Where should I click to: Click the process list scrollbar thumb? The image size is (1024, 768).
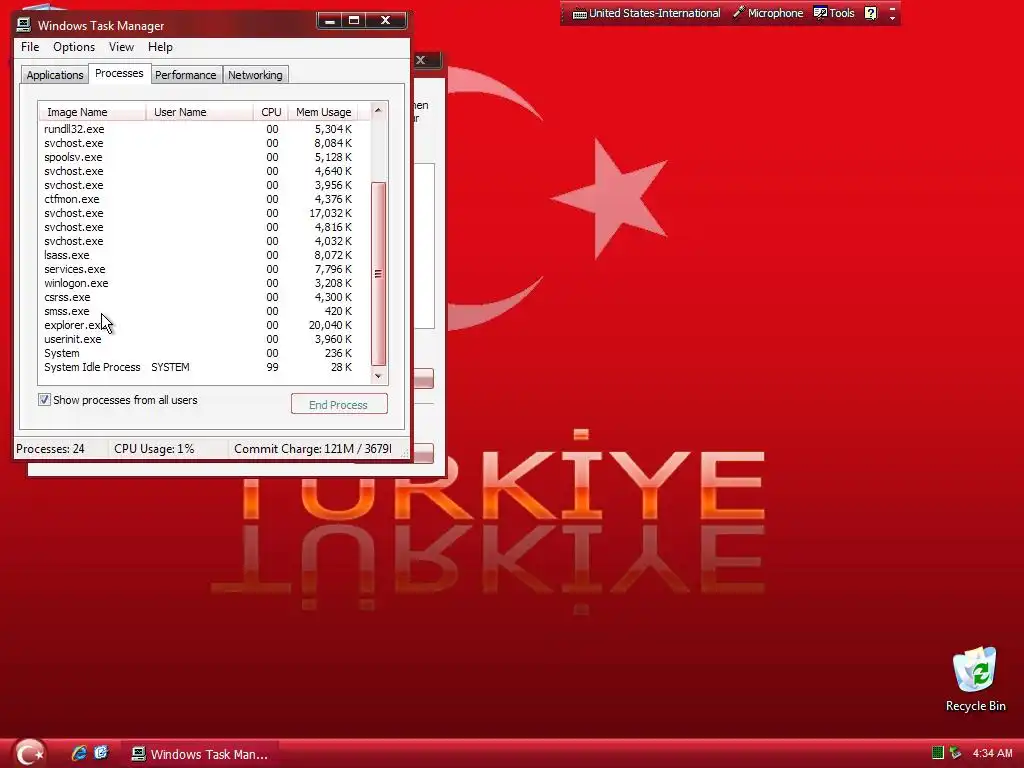click(x=378, y=274)
